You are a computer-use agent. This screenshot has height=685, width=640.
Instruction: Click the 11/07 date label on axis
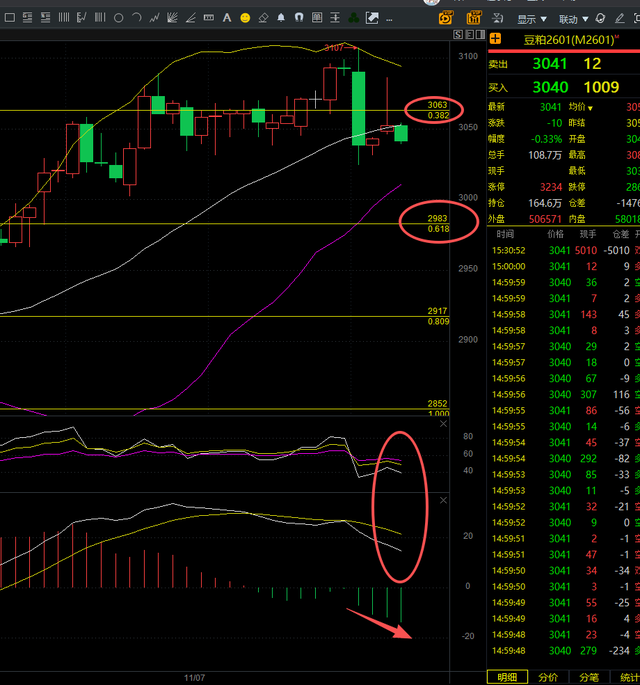click(x=194, y=678)
